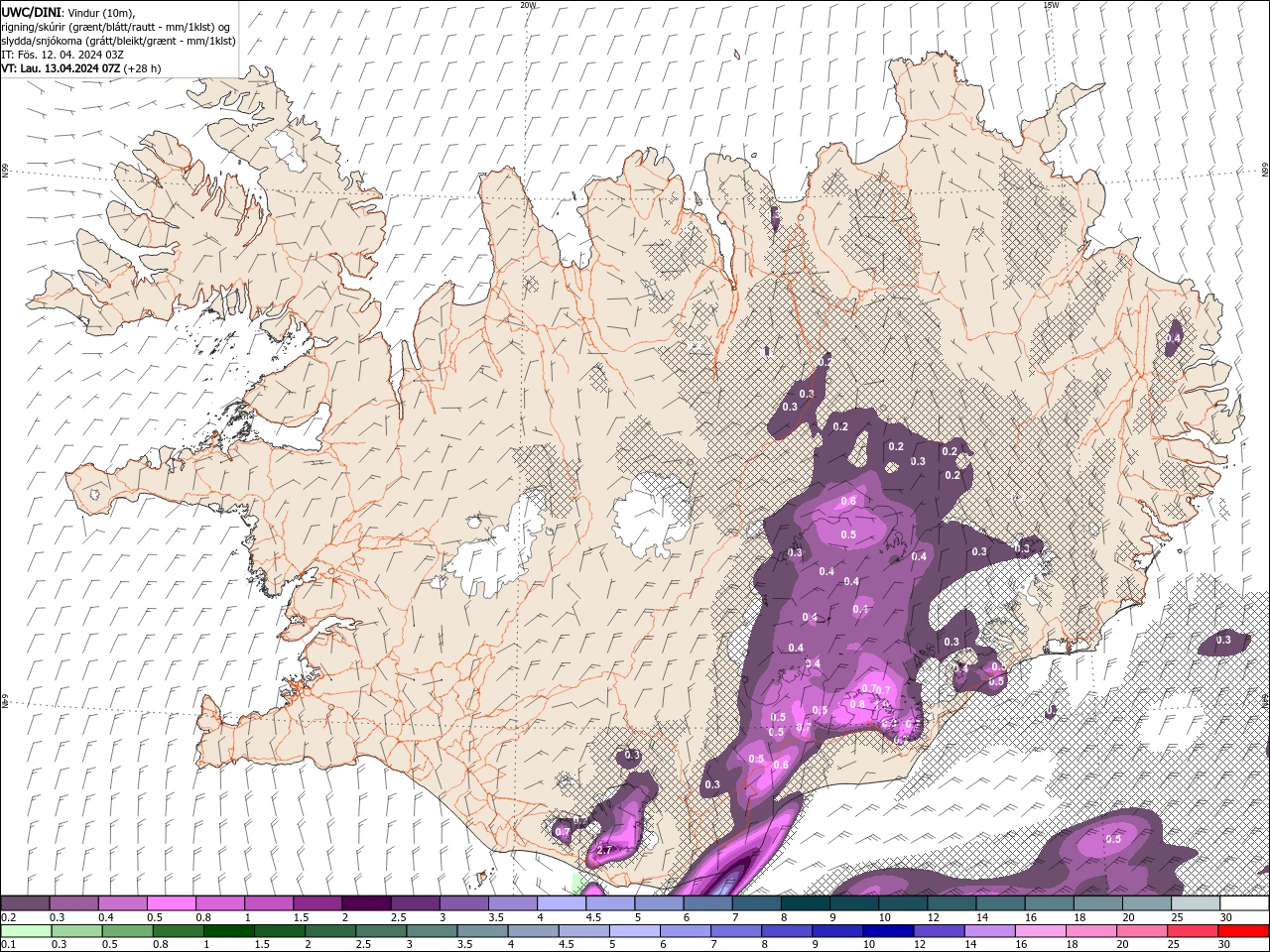
Task: Pick the 0.8–1 green swatch in lower row
Action: (178, 931)
